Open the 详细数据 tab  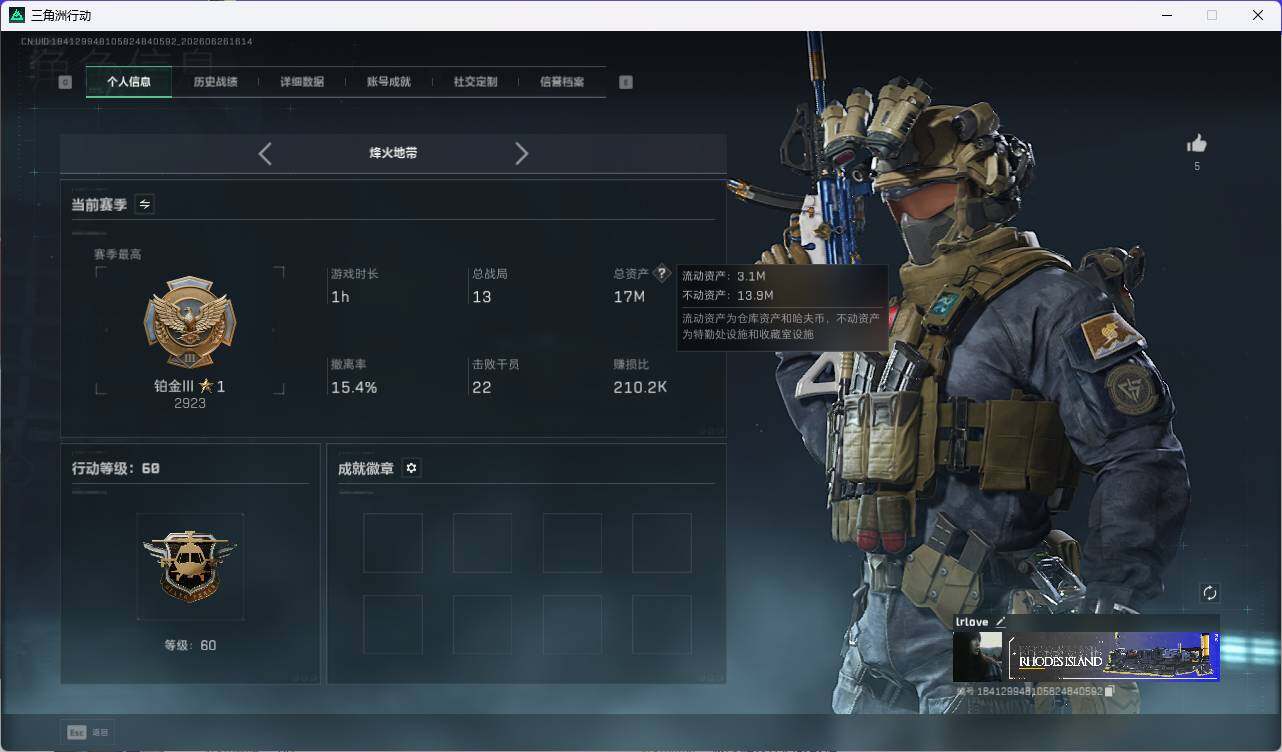[302, 82]
